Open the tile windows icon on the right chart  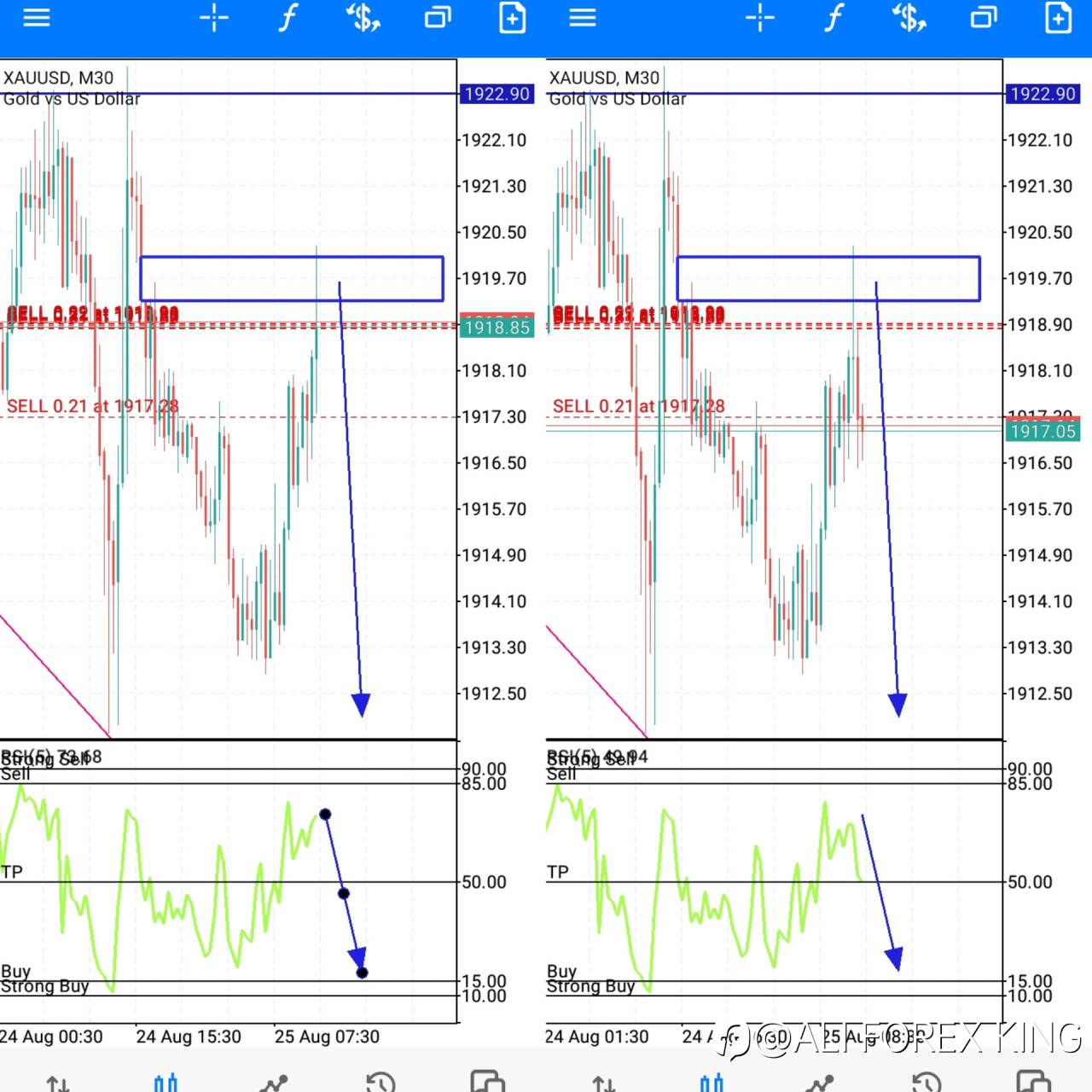(984, 18)
